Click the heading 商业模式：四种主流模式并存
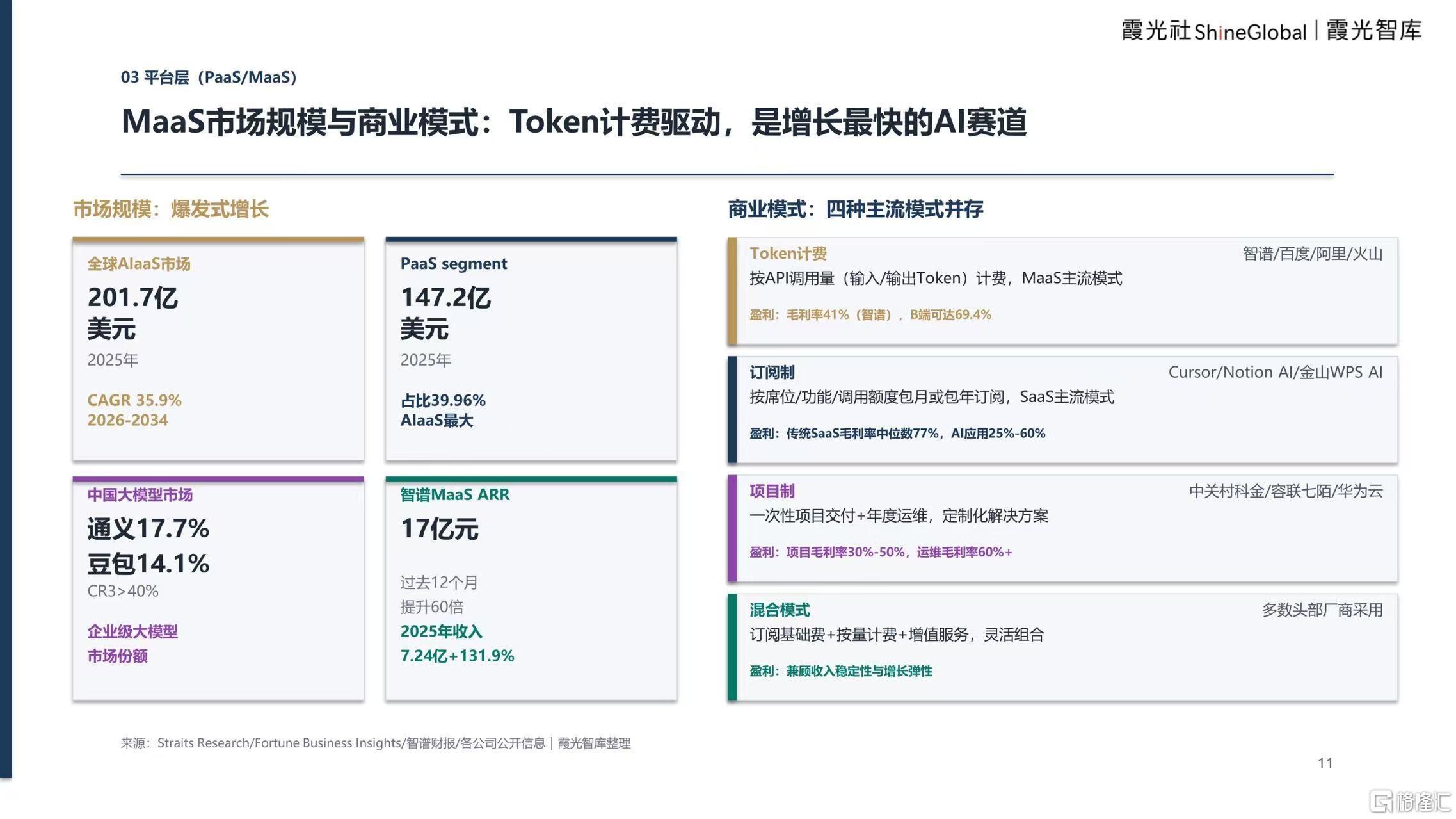Viewport: 1456px width, 819px height. point(855,209)
